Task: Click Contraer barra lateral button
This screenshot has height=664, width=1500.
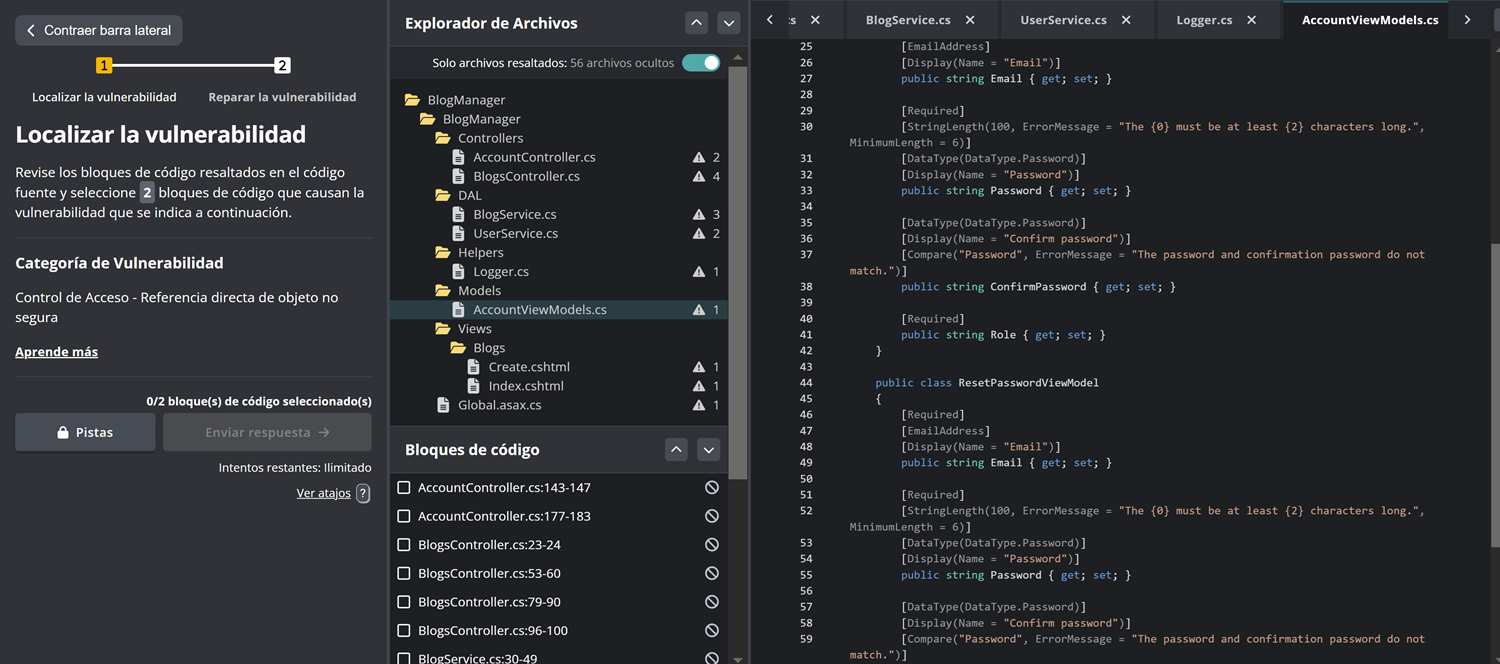Action: coord(98,31)
